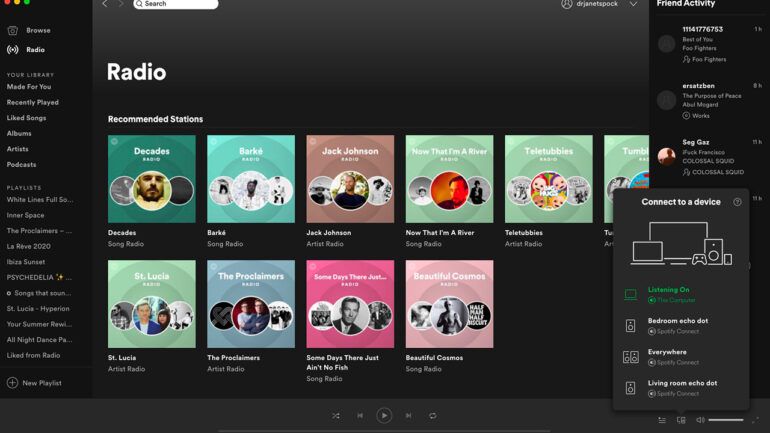Screen dimensions: 770x433
Task: Open Browse in the sidebar
Action: click(38, 30)
